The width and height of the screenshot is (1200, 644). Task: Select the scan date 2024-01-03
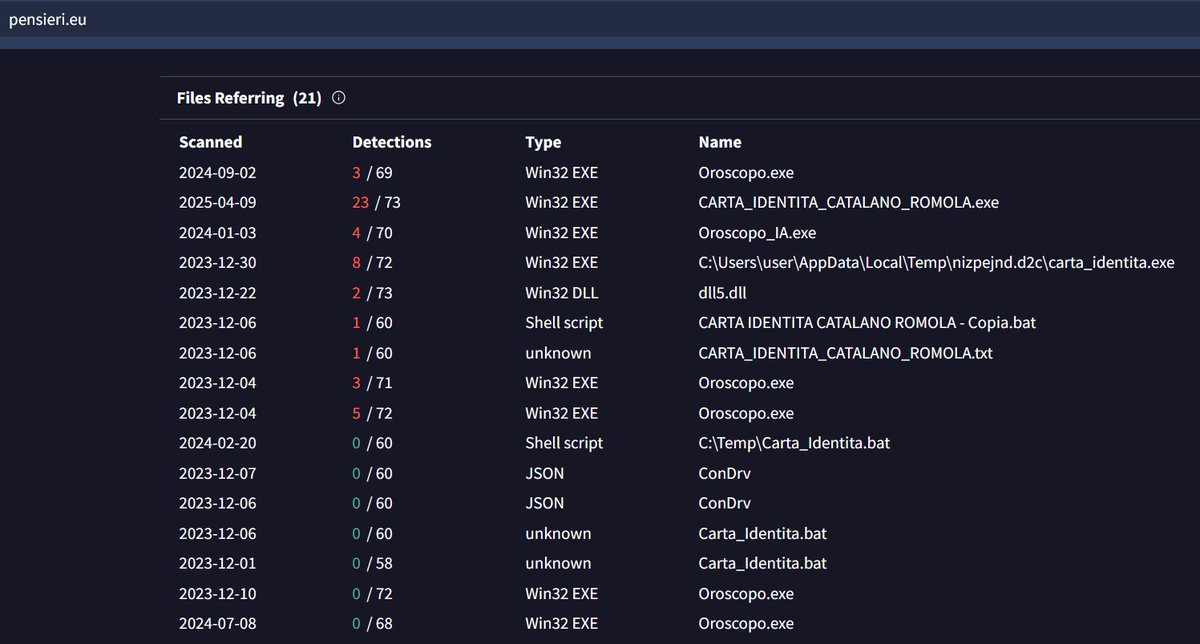pos(217,232)
